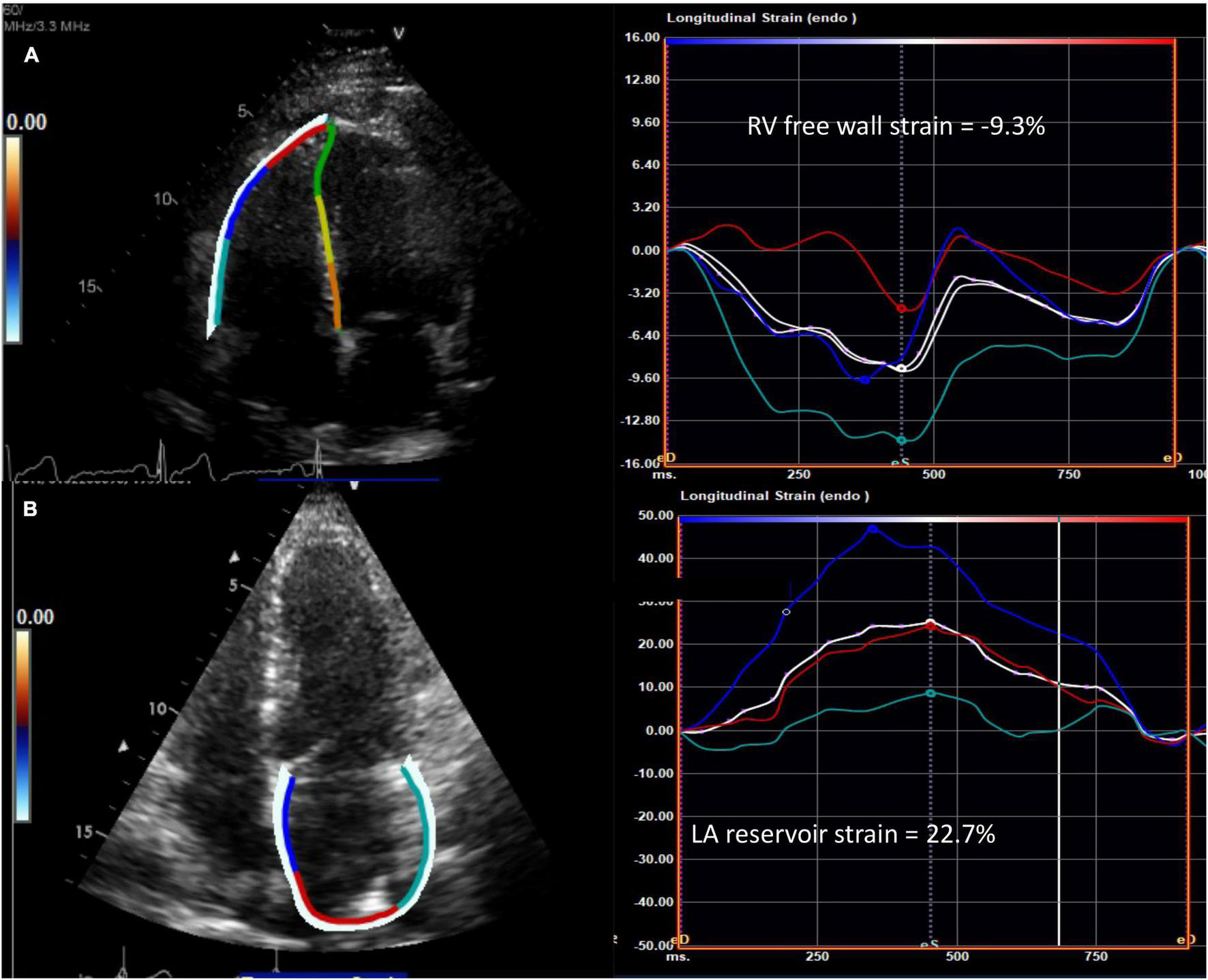Click the red peak marker on RV strain graph
This screenshot has width=1208, height=980.
(x=901, y=309)
